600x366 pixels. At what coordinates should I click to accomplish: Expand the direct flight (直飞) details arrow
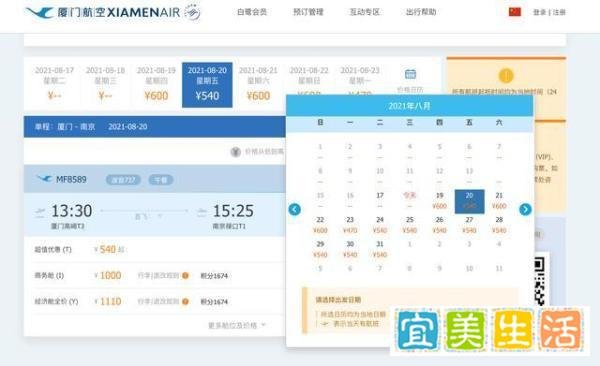(x=160, y=216)
